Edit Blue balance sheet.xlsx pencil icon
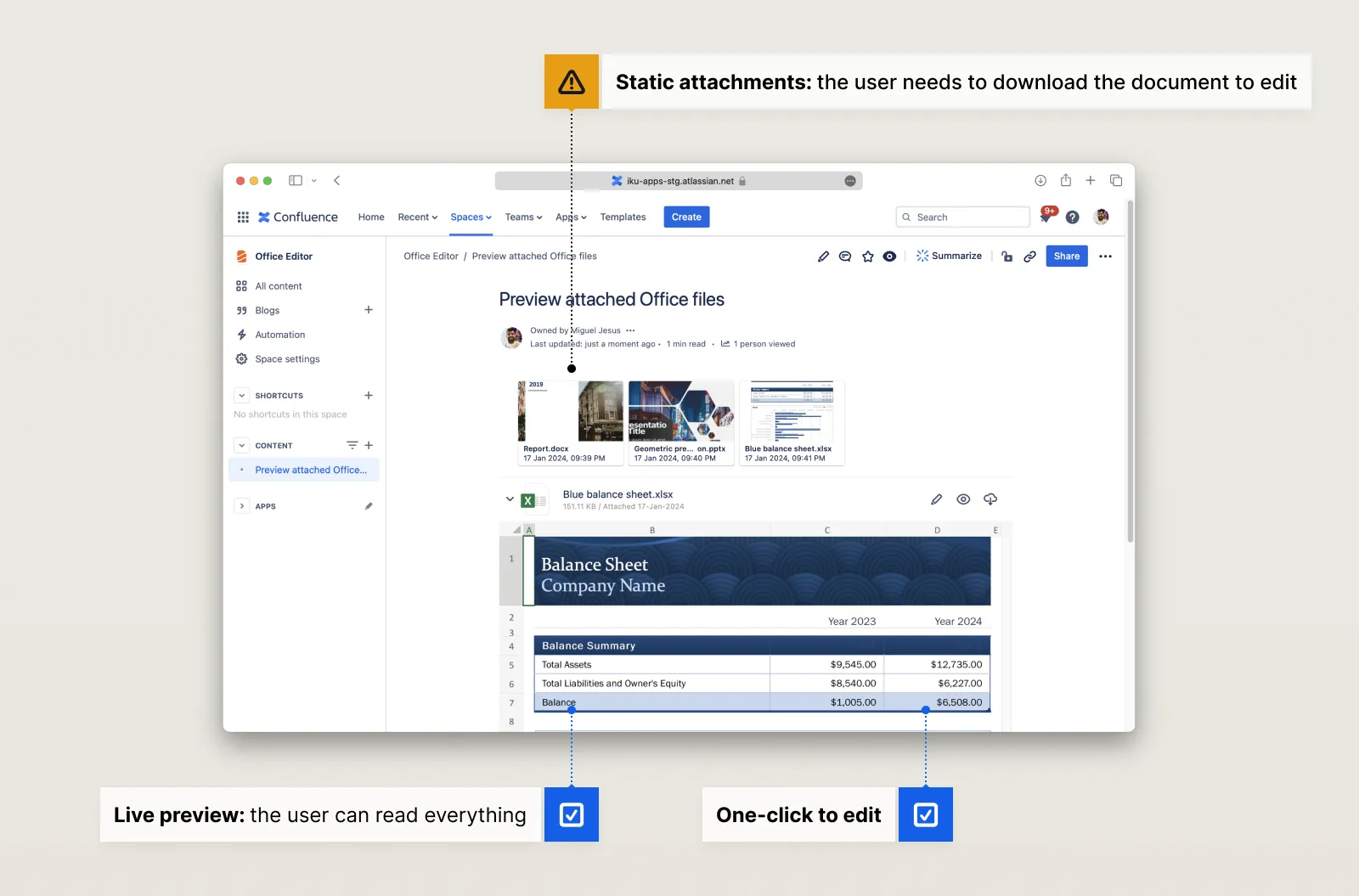The width and height of the screenshot is (1359, 896). coord(937,499)
